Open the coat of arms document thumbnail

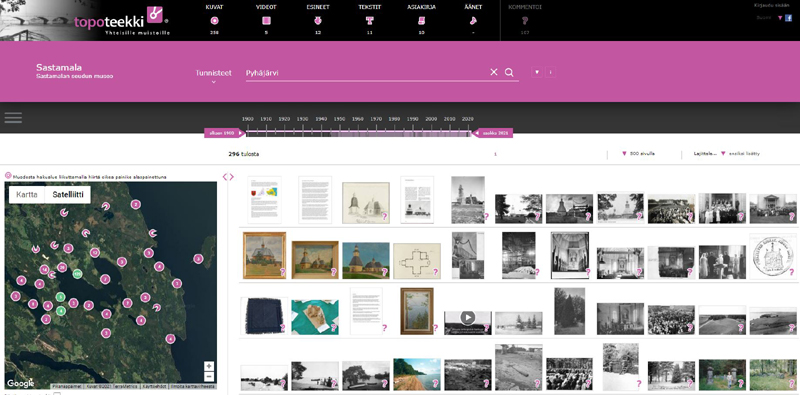coord(264,200)
